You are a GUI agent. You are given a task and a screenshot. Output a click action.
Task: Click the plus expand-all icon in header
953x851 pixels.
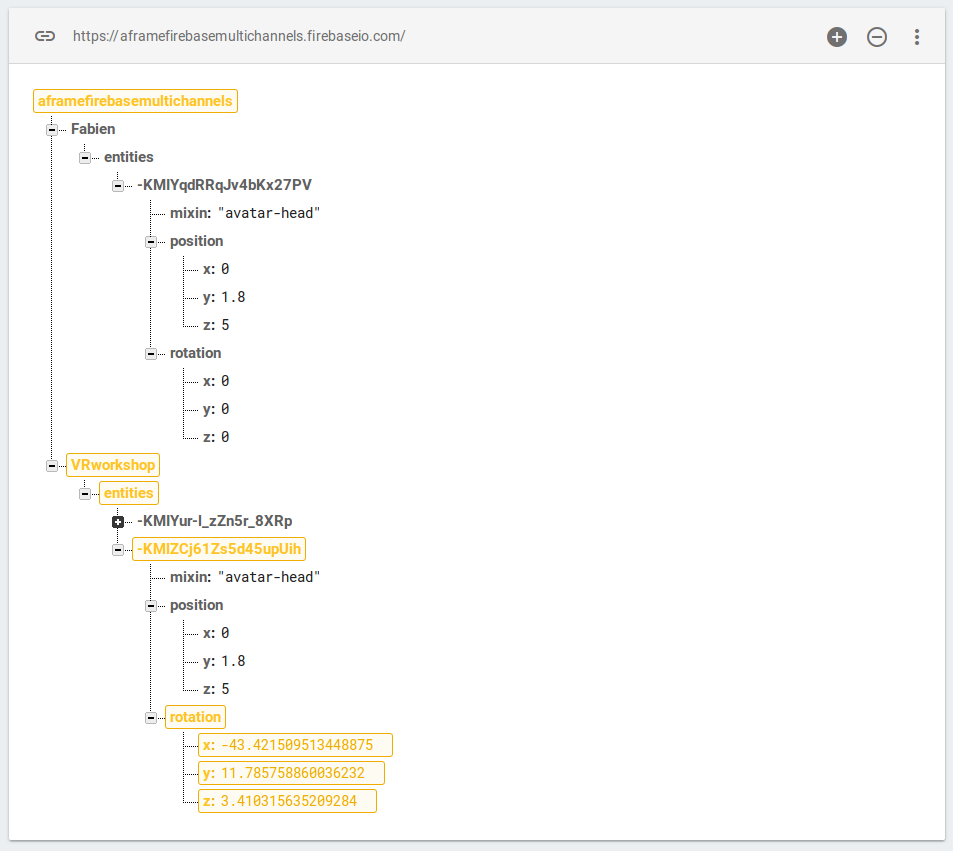click(x=837, y=37)
